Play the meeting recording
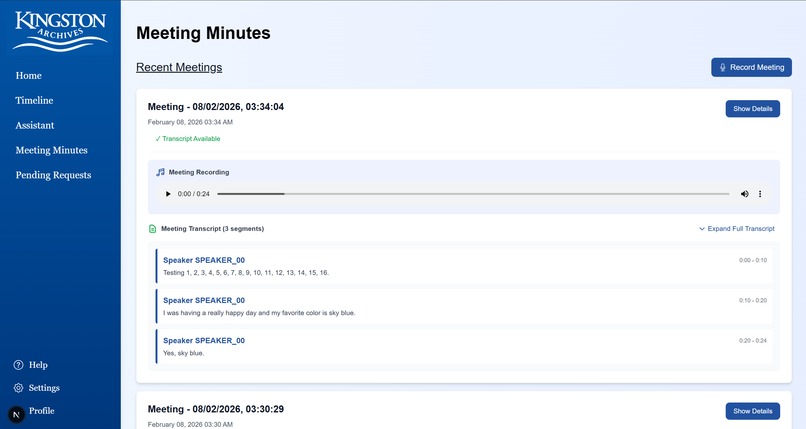The height and width of the screenshot is (429, 806). [x=168, y=194]
